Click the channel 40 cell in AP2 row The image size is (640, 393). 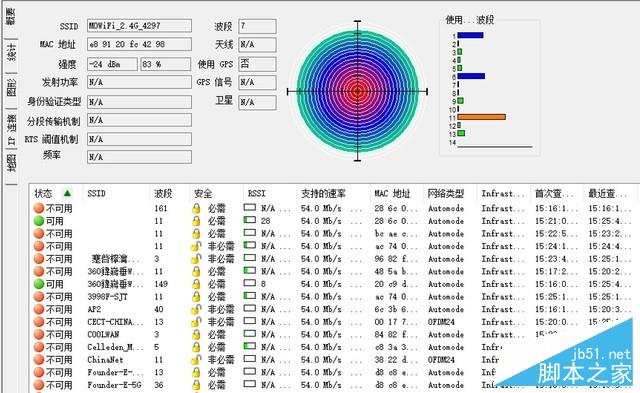pos(159,309)
